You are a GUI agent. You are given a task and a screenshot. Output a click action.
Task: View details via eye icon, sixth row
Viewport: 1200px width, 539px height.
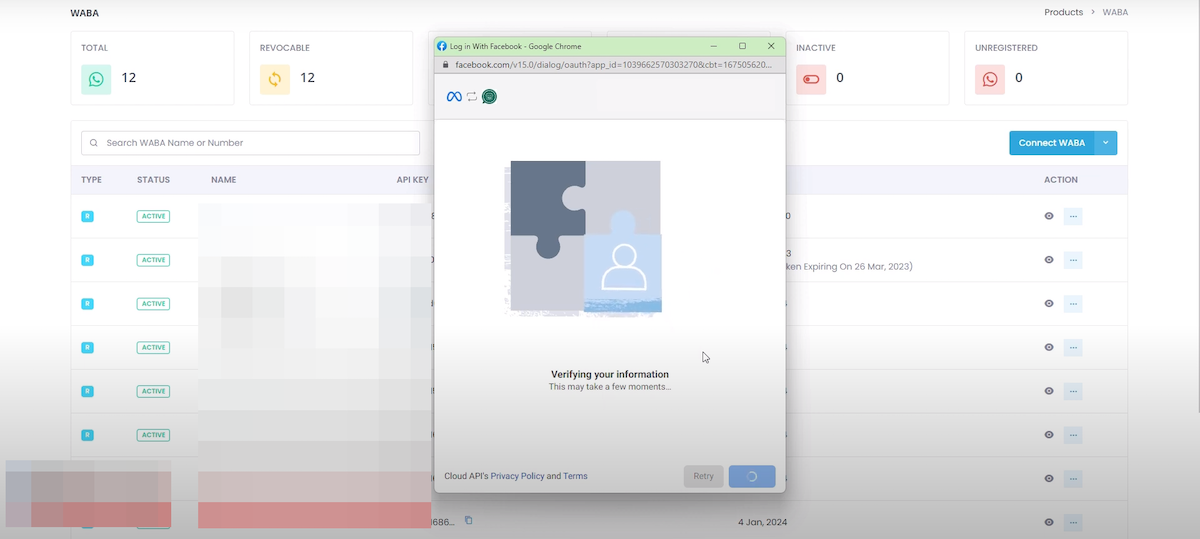(1049, 435)
